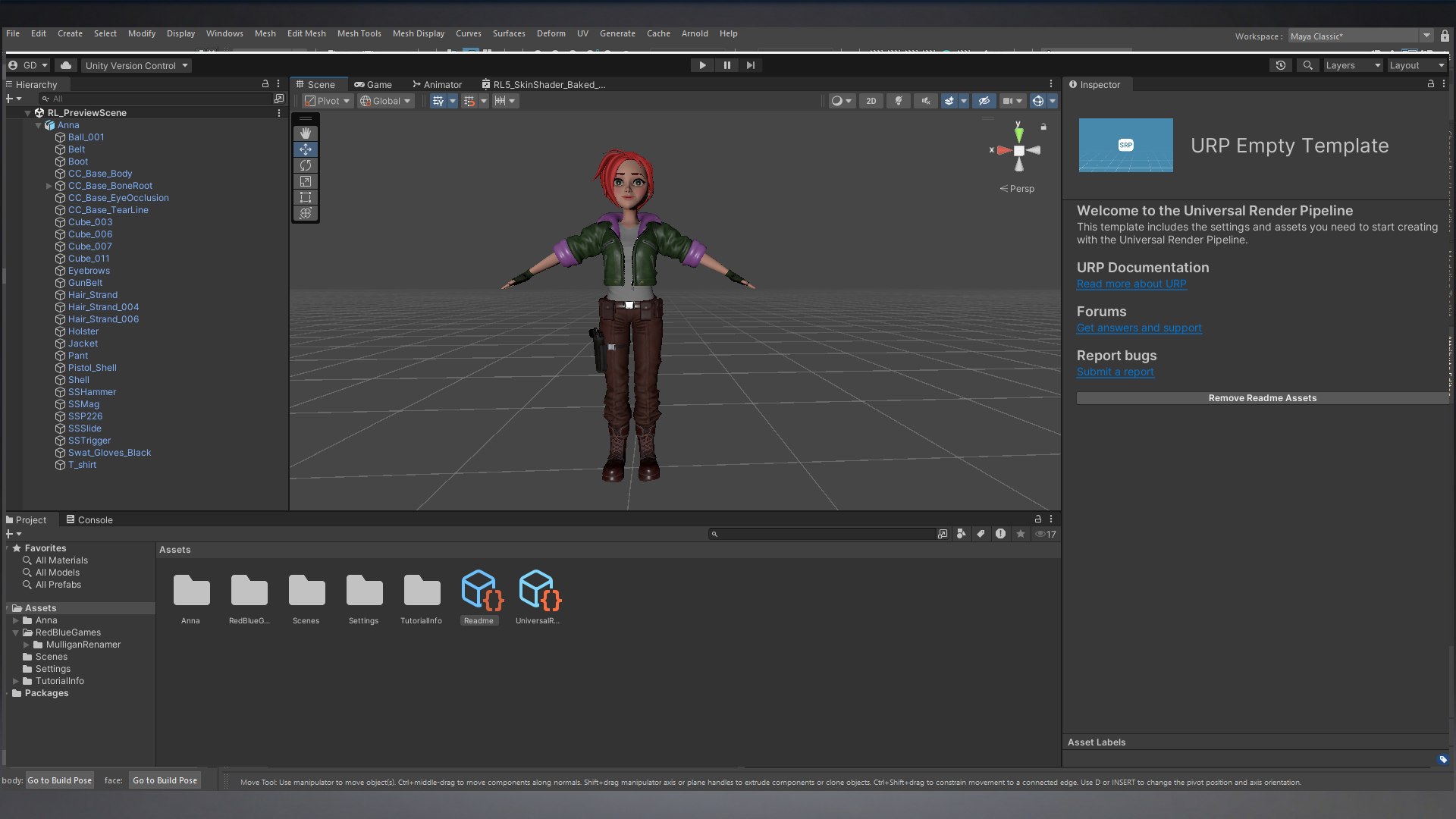Open the Global orientation dropdown
Screen dimensions: 1456x819
[385, 101]
